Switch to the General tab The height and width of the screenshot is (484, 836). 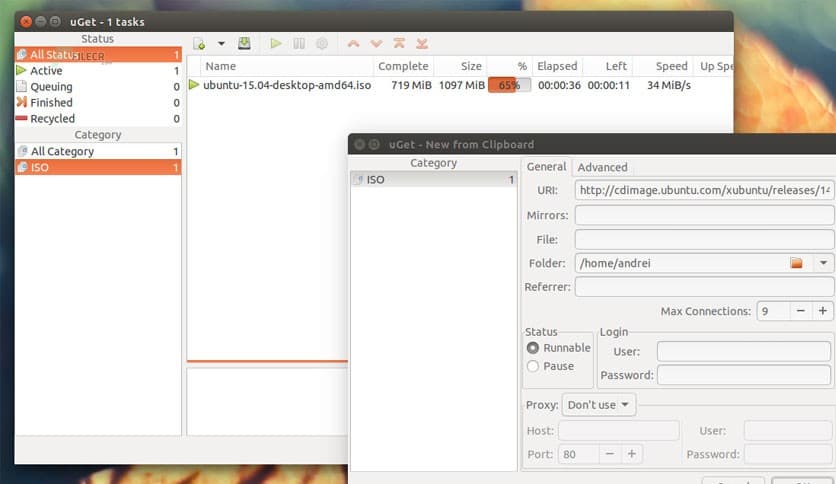pos(546,167)
